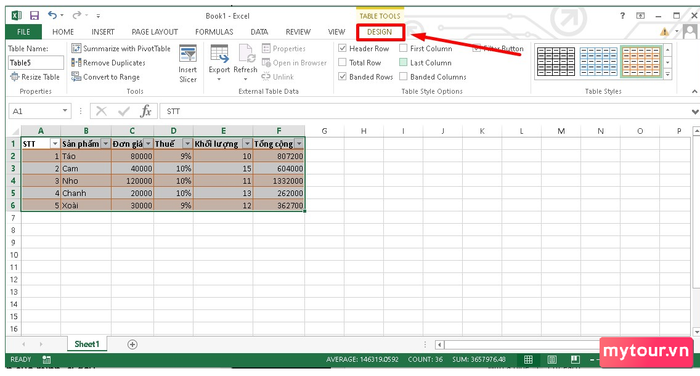Screen dimensions: 700x376
Task: Toggle the Header Row checkbox
Action: pyautogui.click(x=342, y=48)
